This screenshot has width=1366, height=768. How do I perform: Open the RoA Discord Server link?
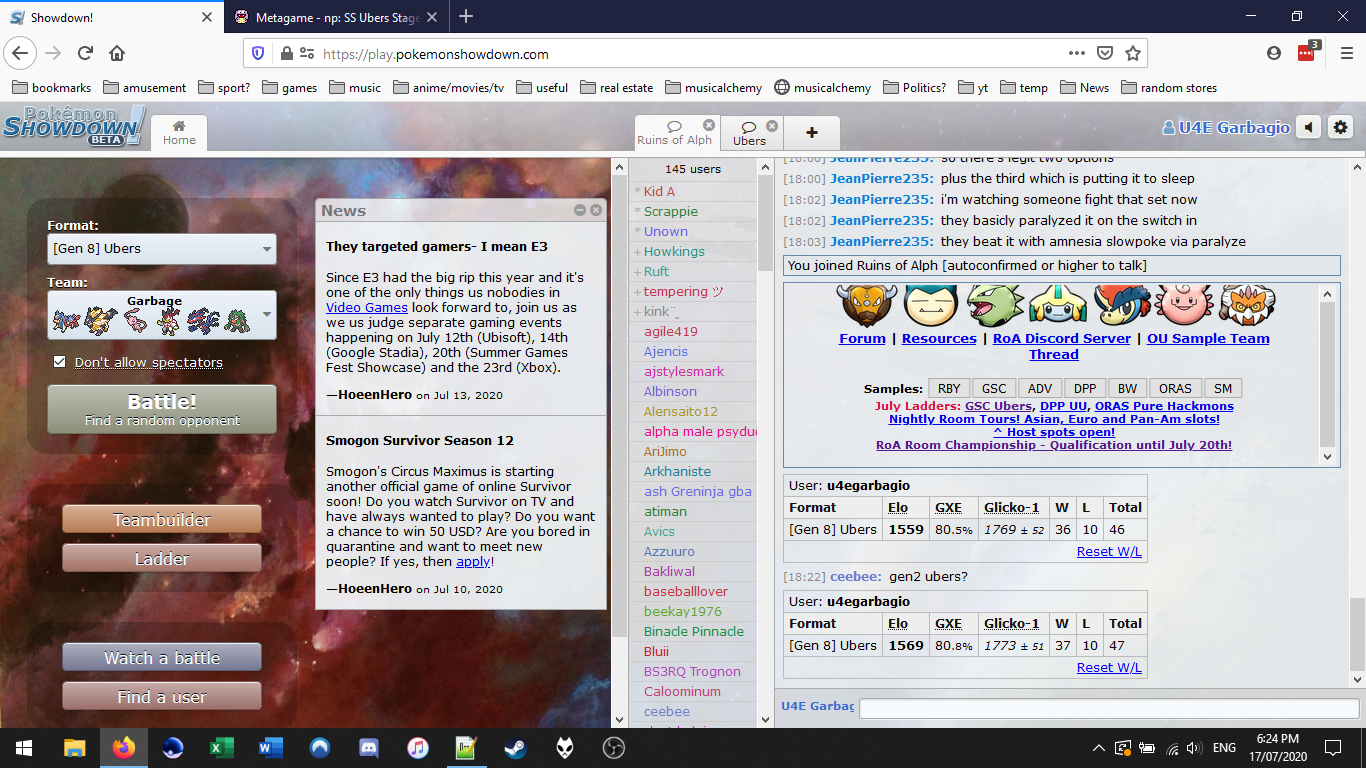pos(1064,339)
